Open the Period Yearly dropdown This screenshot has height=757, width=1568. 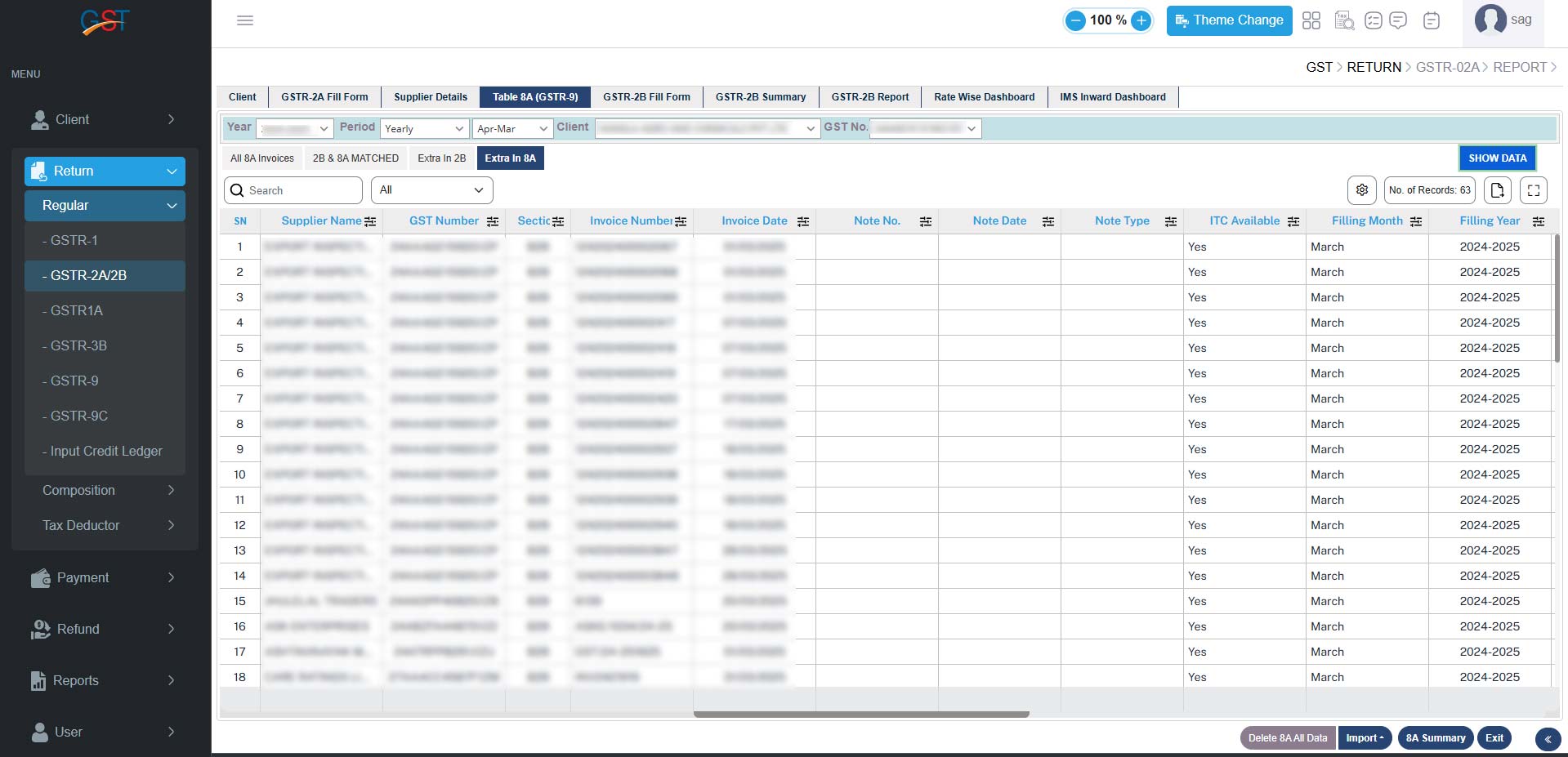click(x=424, y=129)
